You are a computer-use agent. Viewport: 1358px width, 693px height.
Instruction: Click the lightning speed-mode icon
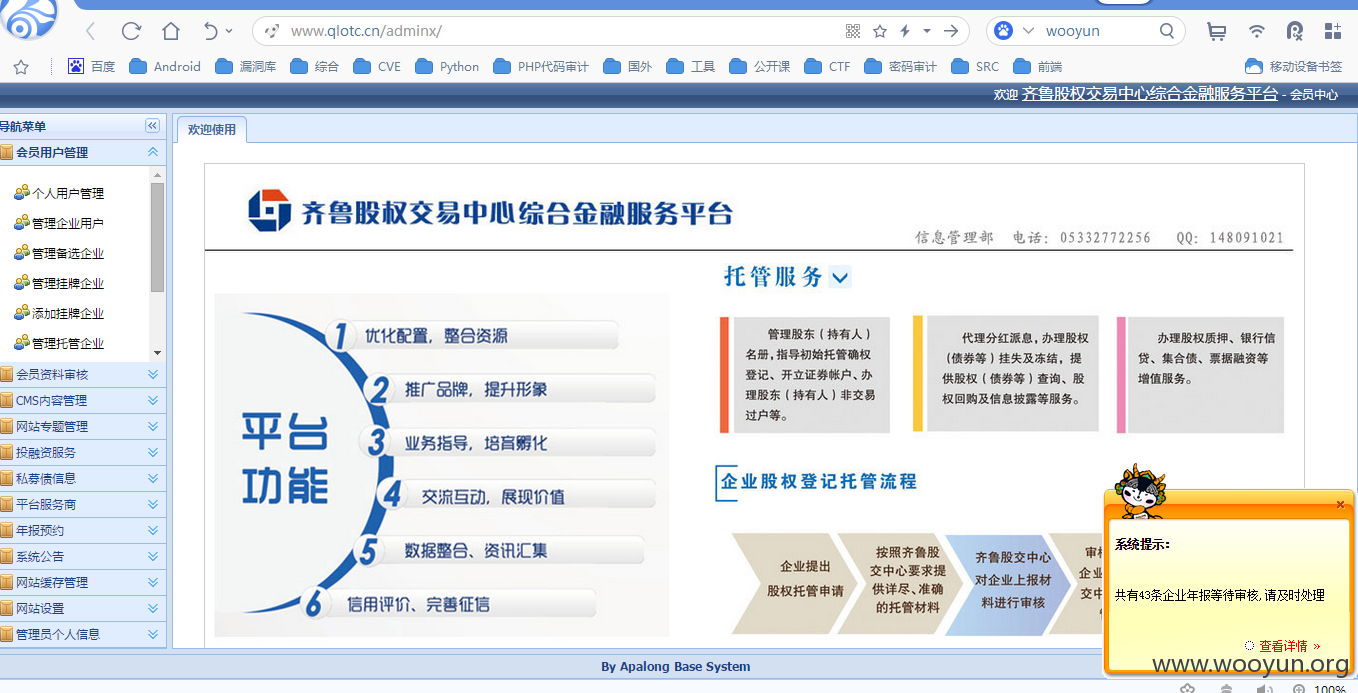click(905, 31)
